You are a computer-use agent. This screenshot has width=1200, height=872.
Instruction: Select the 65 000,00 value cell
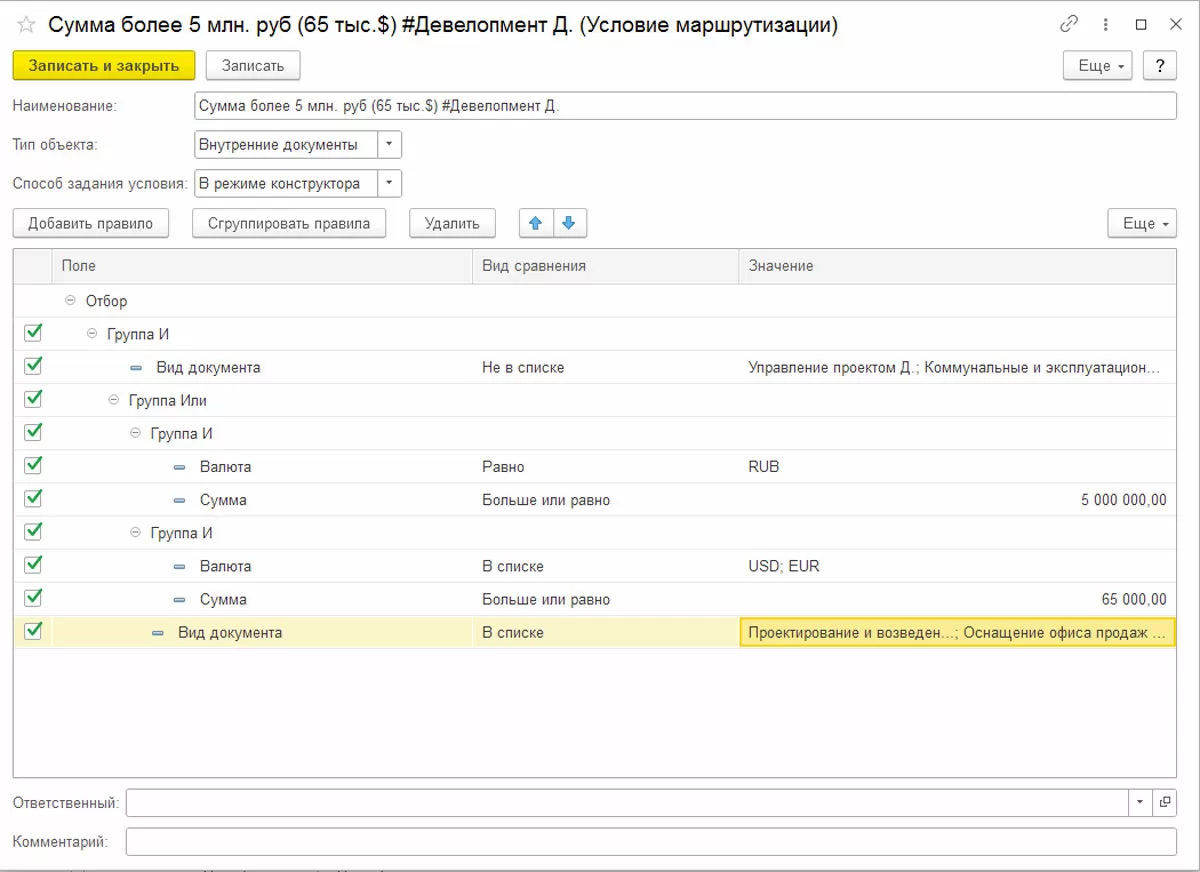958,600
